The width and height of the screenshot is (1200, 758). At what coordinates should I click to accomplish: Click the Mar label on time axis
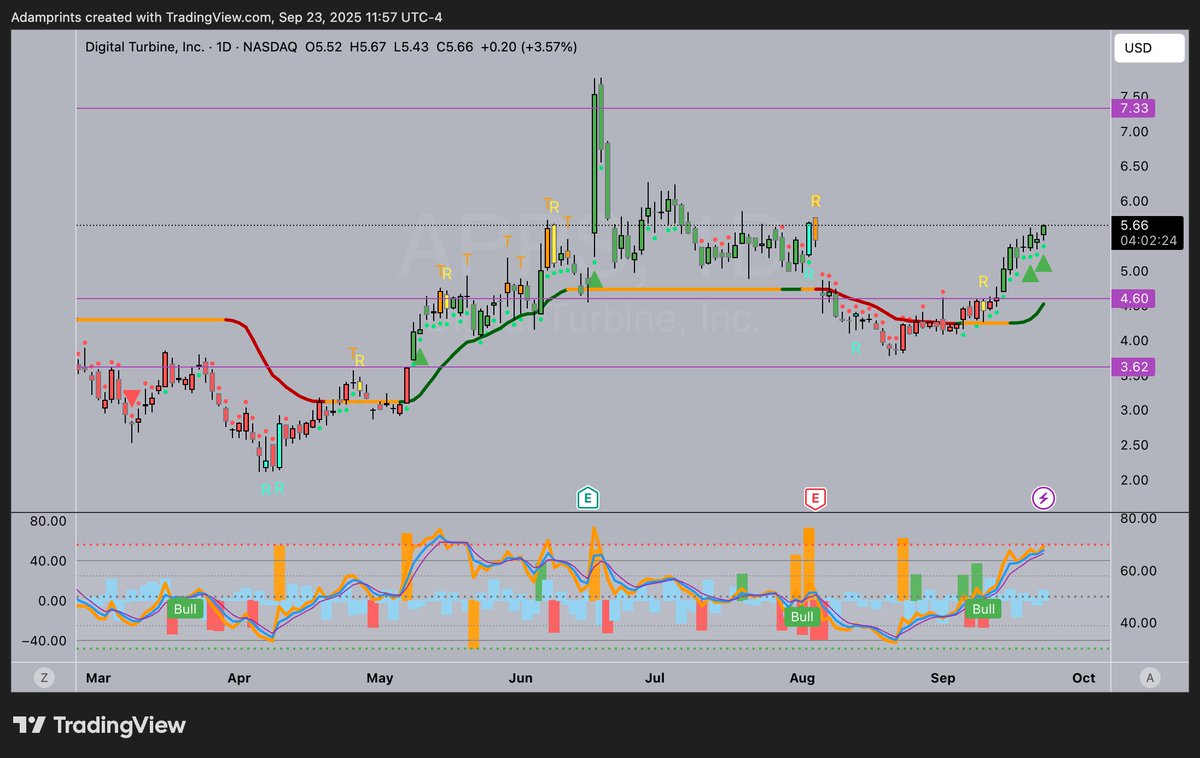pyautogui.click(x=97, y=677)
